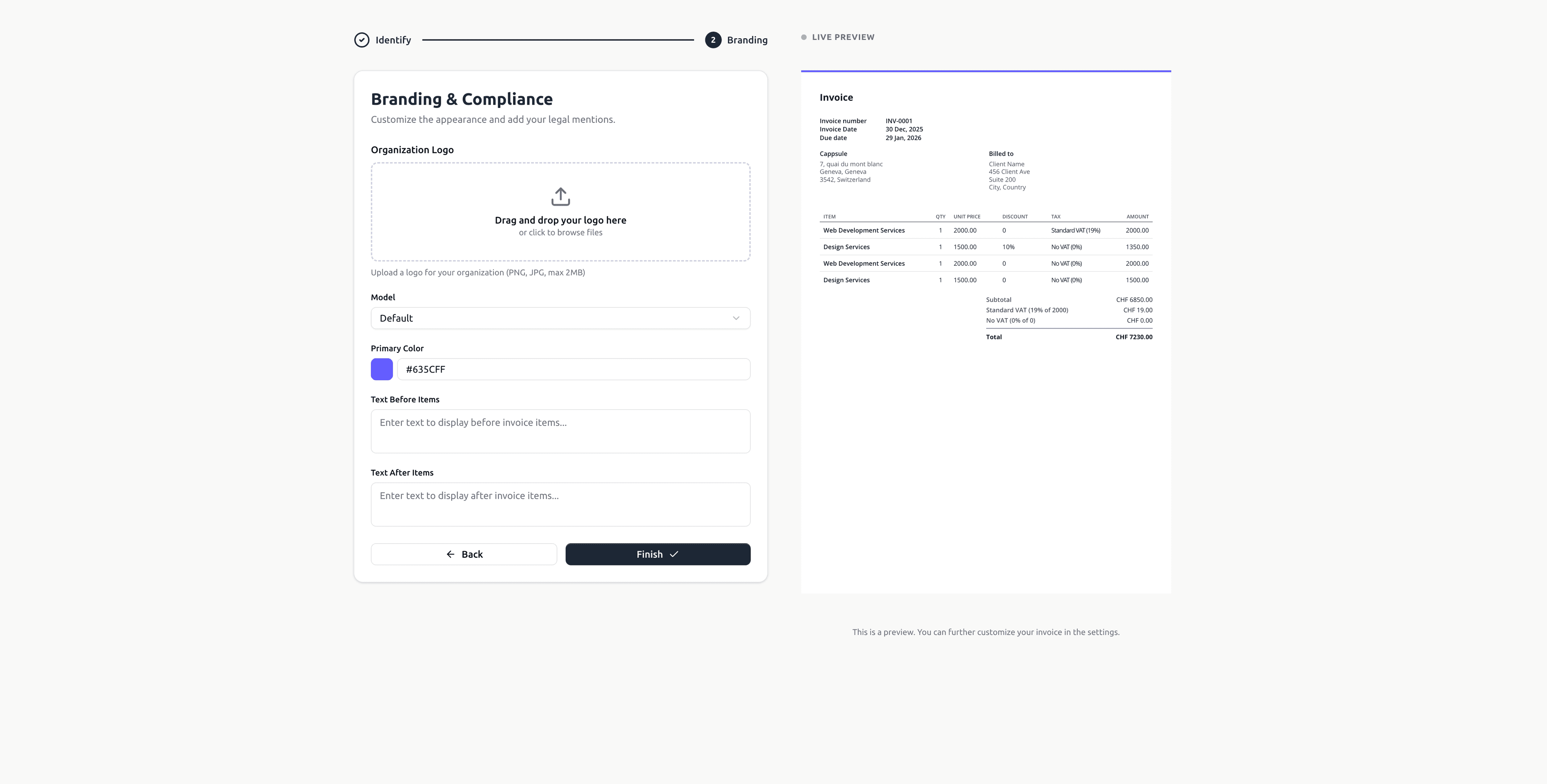
Task: Click the Live Preview status dot
Action: tap(804, 37)
